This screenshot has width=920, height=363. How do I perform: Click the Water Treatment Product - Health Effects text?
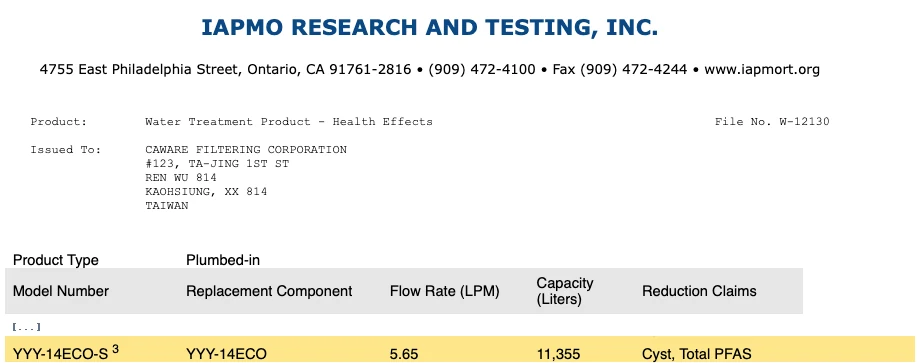coord(289,122)
